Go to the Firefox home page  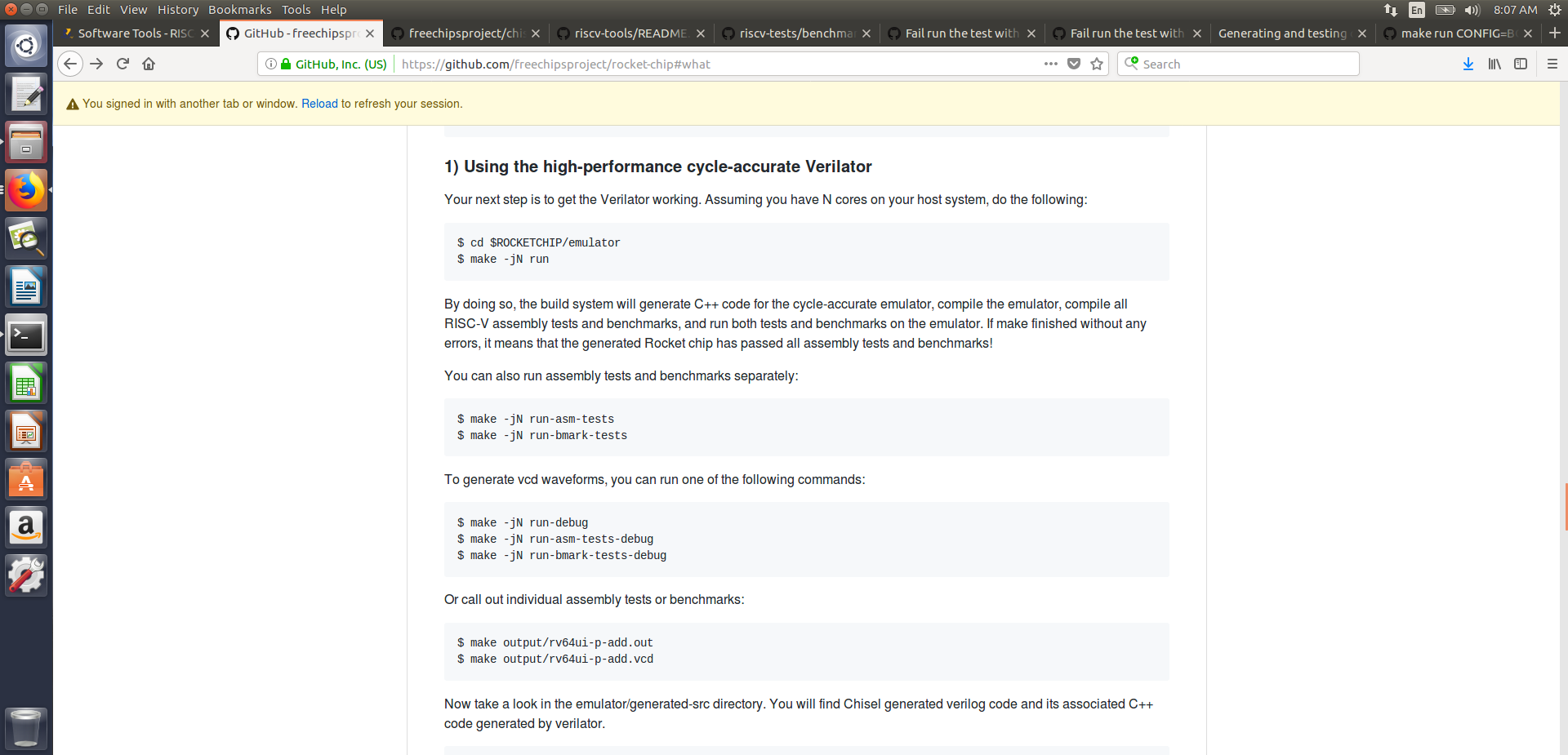pos(149,64)
